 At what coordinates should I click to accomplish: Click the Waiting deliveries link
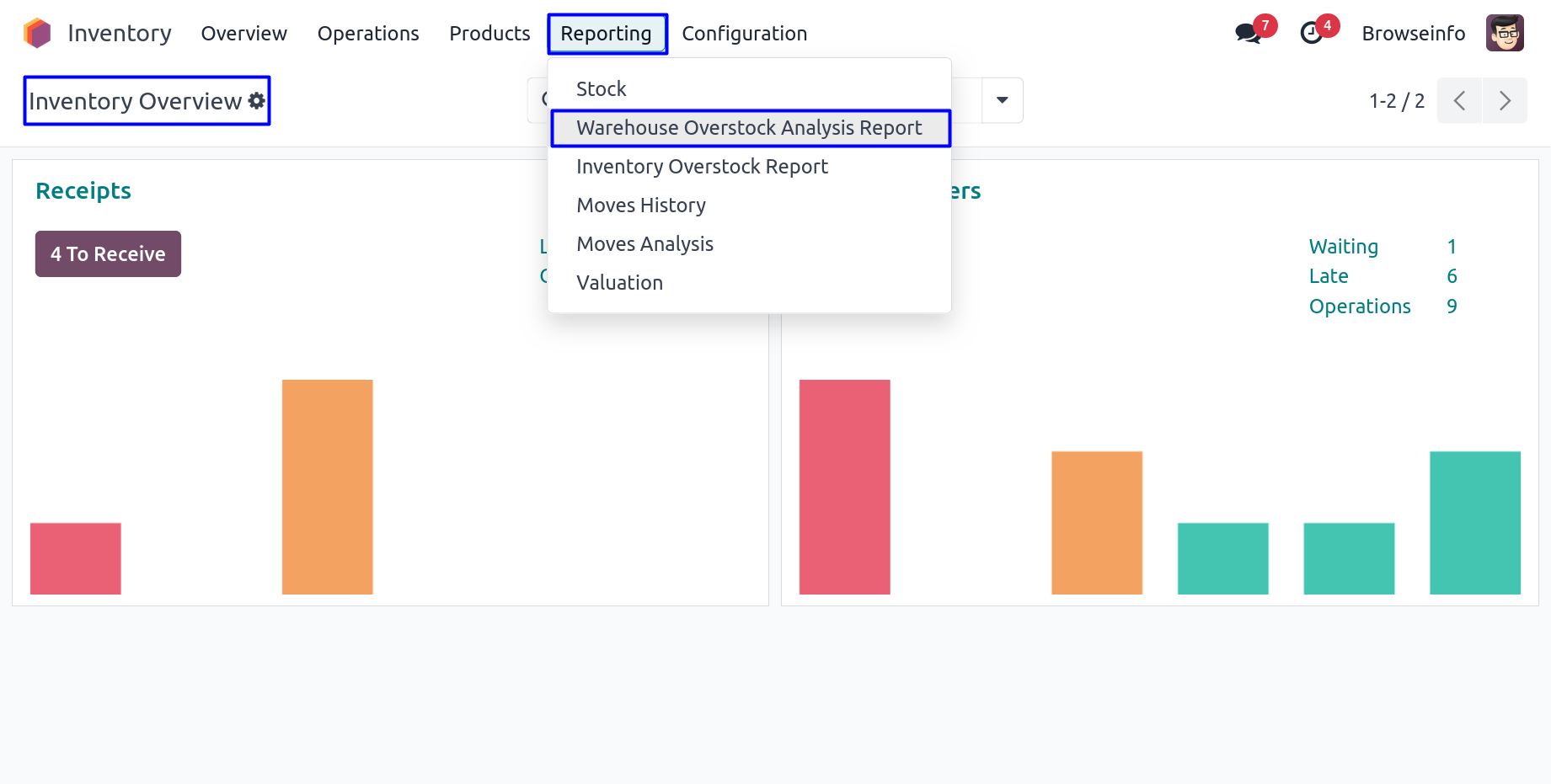coord(1343,247)
